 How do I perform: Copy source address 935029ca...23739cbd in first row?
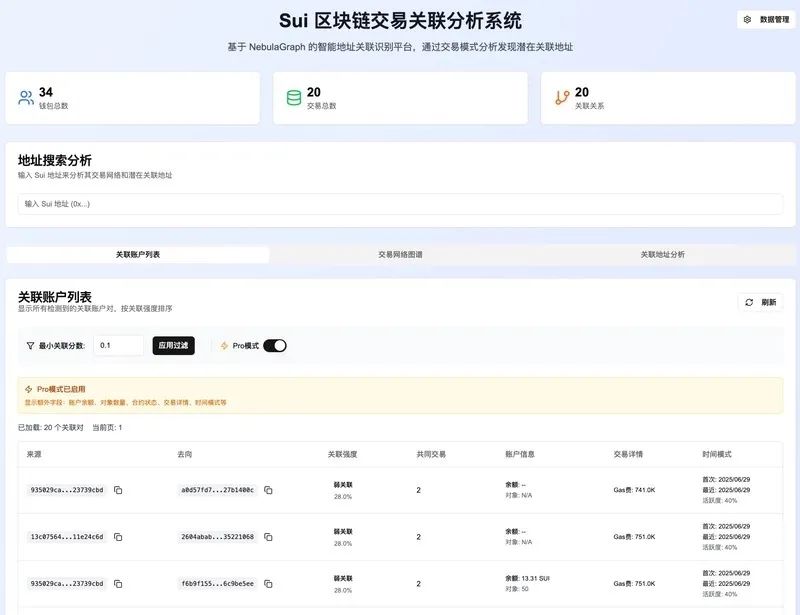click(118, 490)
